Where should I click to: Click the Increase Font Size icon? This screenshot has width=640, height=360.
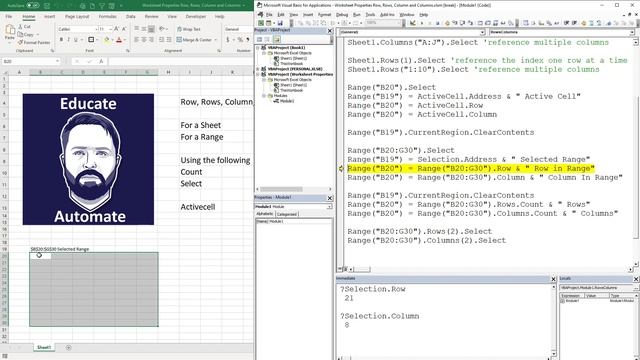pyautogui.click(x=117, y=29)
